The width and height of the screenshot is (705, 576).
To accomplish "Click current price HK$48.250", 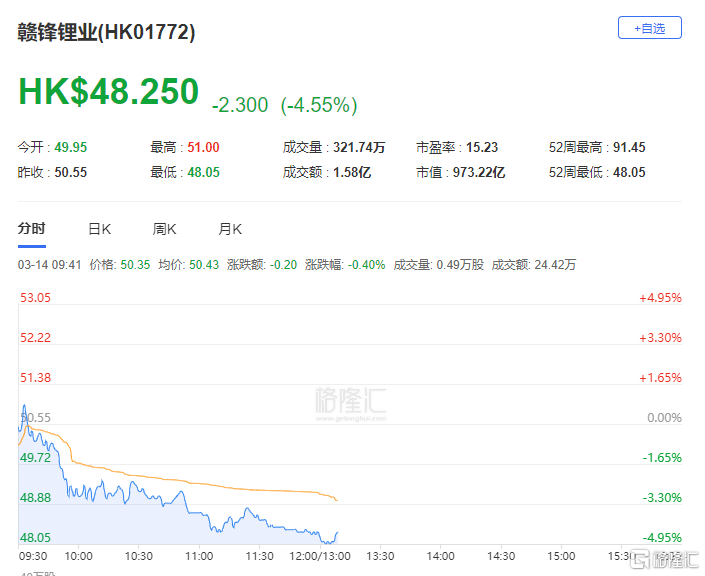I will coord(108,92).
